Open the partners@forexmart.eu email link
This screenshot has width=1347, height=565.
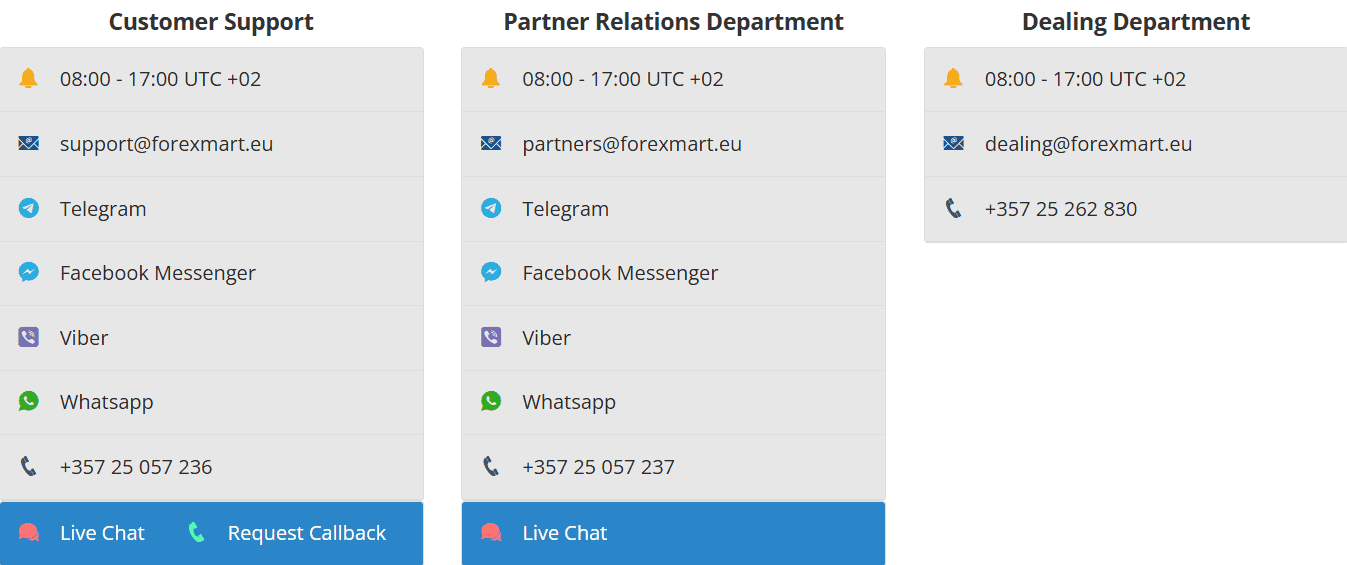[x=631, y=144]
